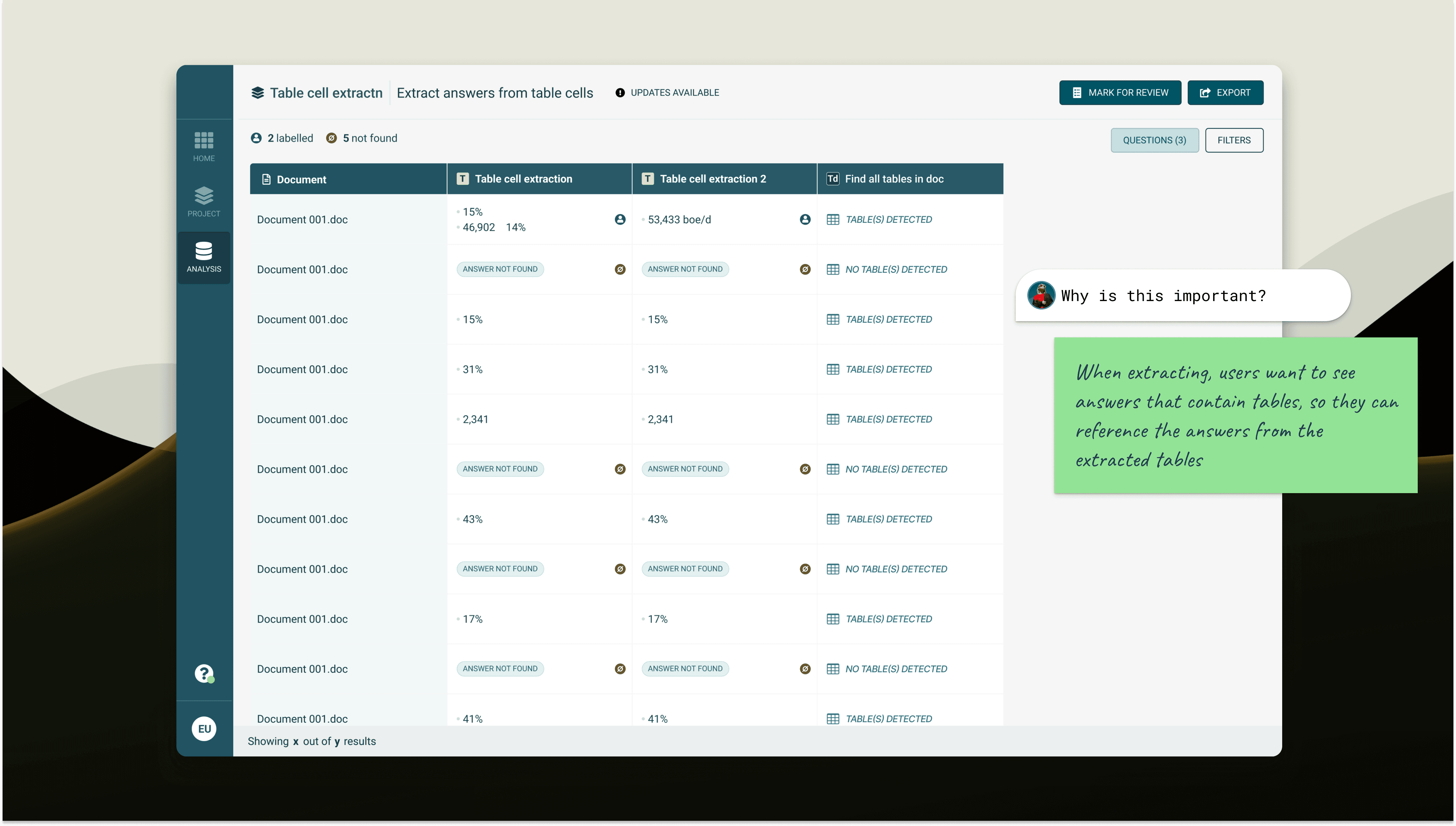The width and height of the screenshot is (1456, 826).
Task: Export the analysis results
Action: [x=1225, y=92]
